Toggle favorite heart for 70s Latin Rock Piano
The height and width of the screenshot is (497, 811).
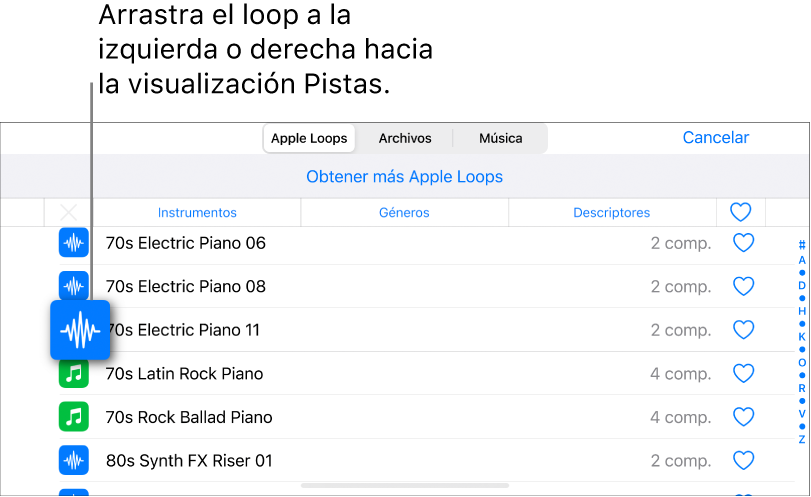743,374
